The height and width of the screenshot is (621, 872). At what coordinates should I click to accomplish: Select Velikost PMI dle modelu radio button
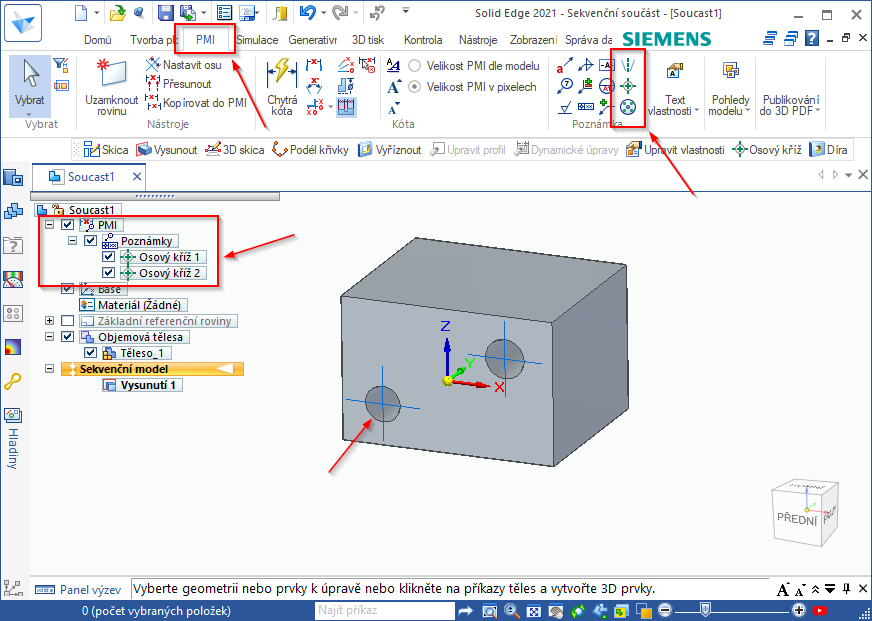(415, 66)
